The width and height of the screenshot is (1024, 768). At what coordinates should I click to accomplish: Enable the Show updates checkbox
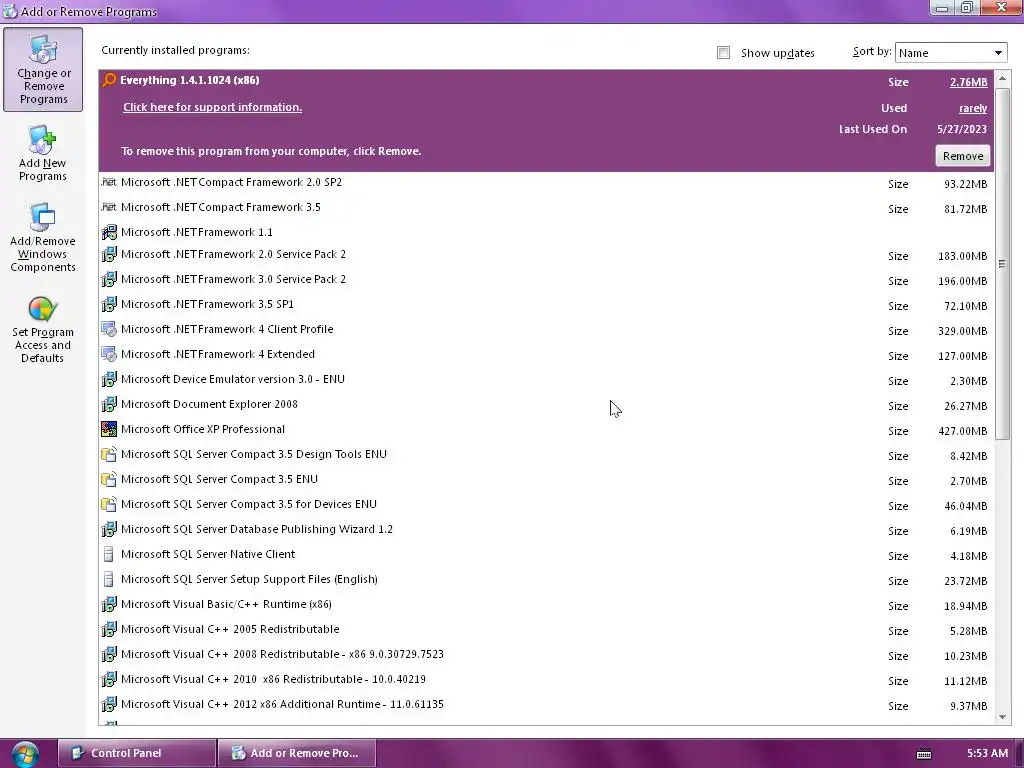(x=723, y=53)
